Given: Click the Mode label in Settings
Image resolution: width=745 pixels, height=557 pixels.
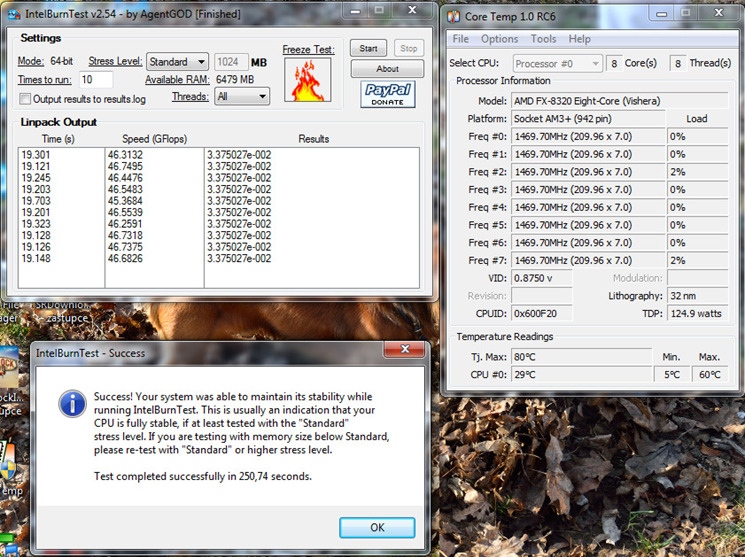Looking at the screenshot, I should point(30,61).
